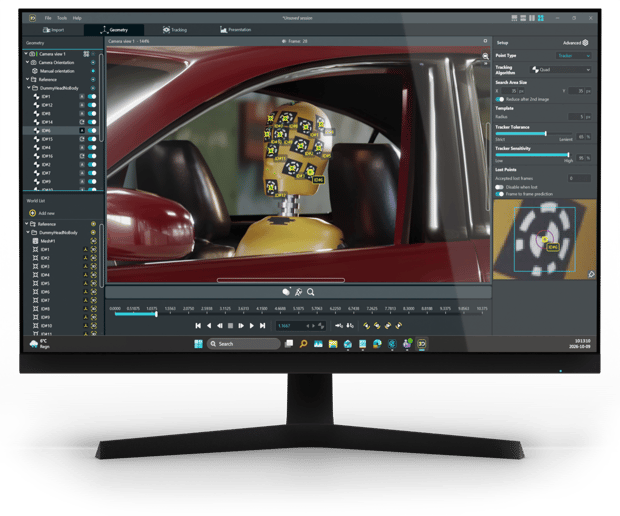Enable Disable when lost switch
The width and height of the screenshot is (620, 516).
pyautogui.click(x=500, y=187)
